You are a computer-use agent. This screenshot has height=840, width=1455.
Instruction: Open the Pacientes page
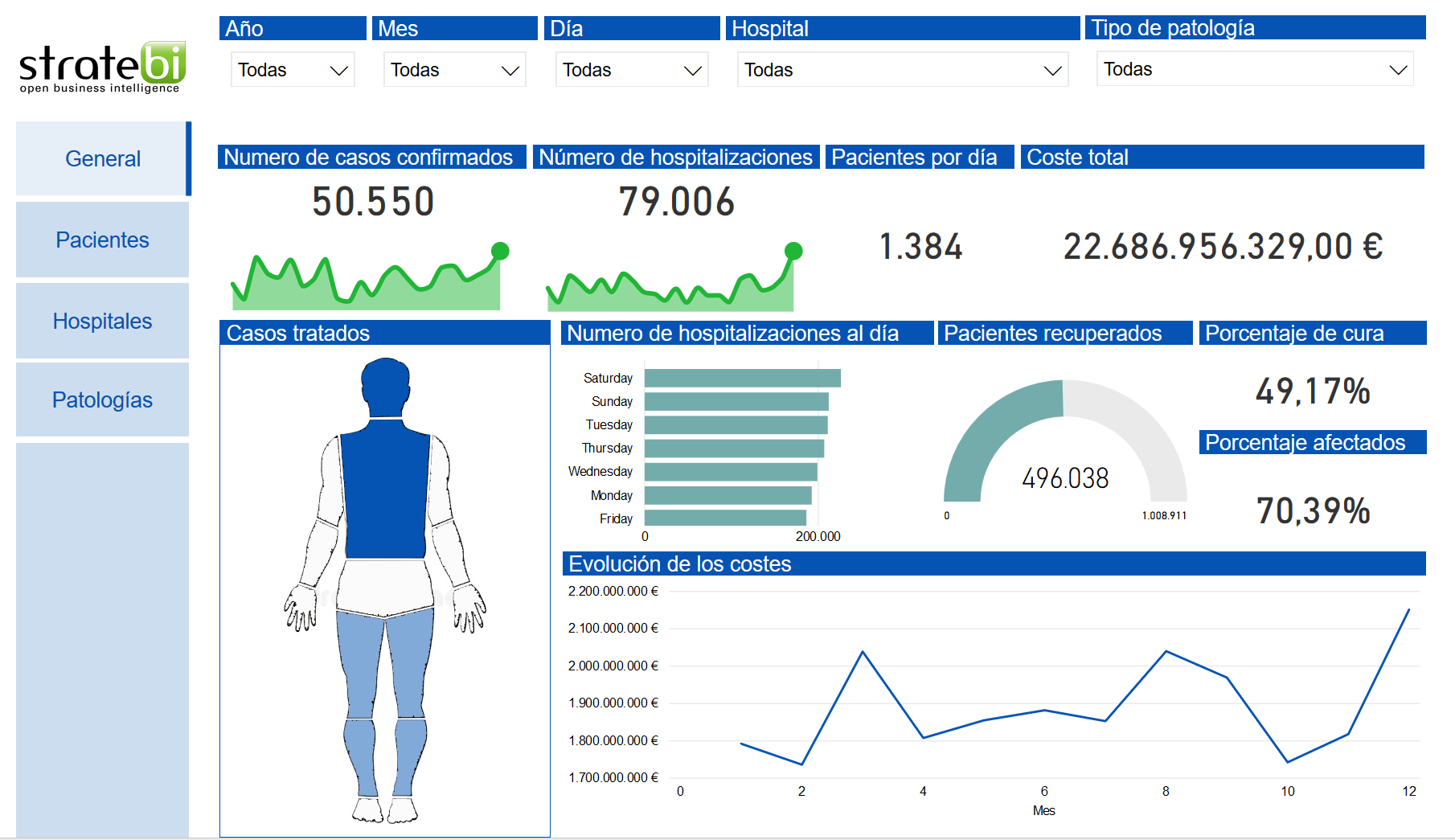coord(103,240)
